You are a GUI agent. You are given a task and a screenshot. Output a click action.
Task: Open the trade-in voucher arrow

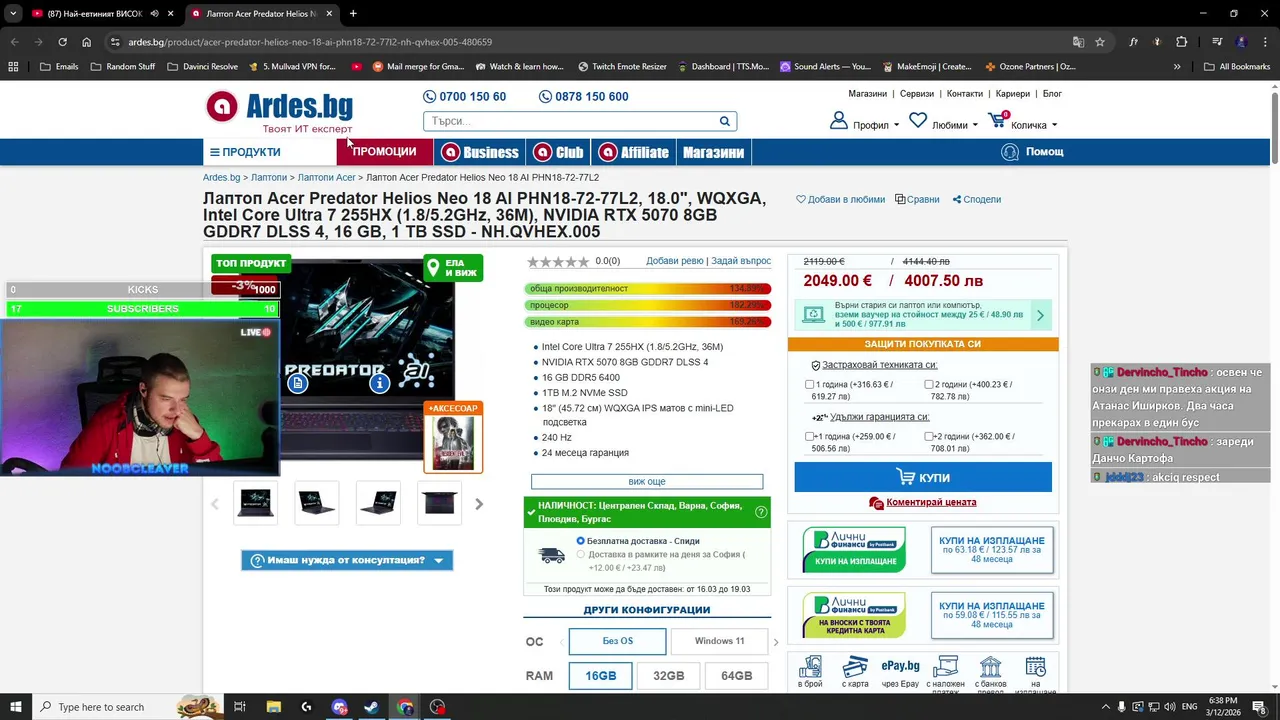(1040, 315)
